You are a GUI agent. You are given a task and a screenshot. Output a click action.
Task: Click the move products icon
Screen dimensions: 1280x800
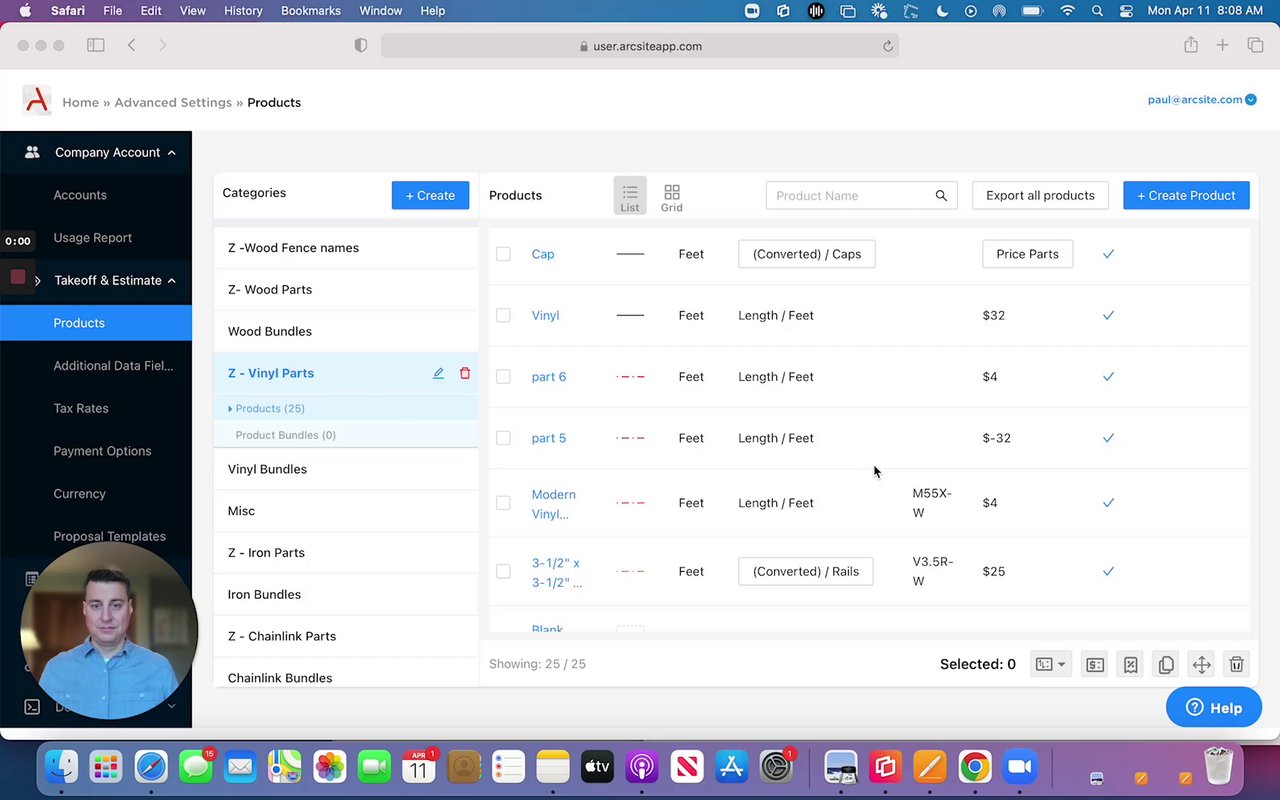pyautogui.click(x=1202, y=665)
